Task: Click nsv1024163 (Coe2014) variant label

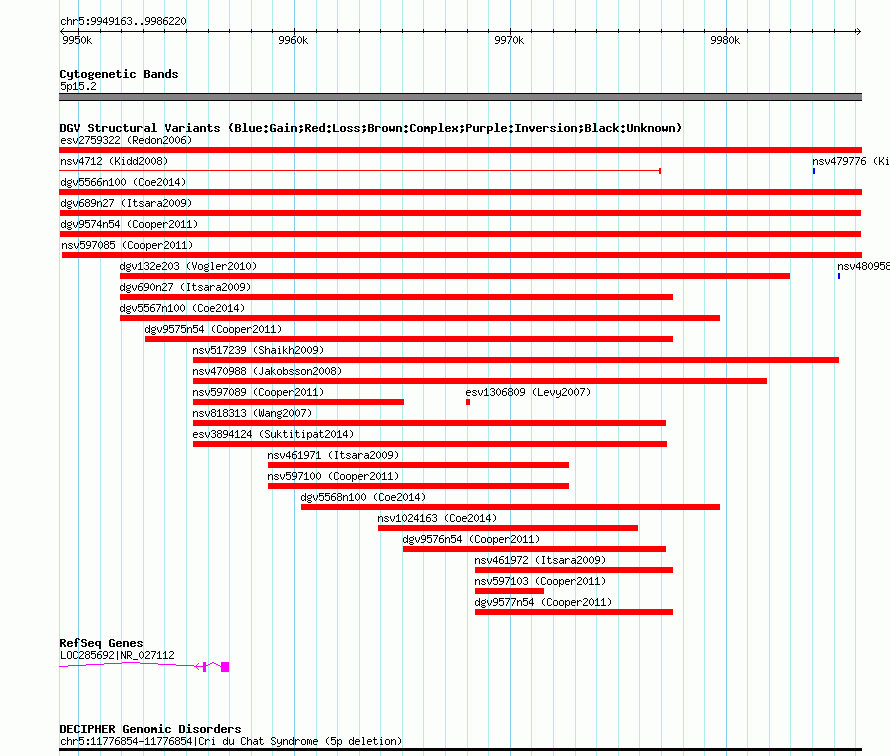Action: [x=437, y=518]
